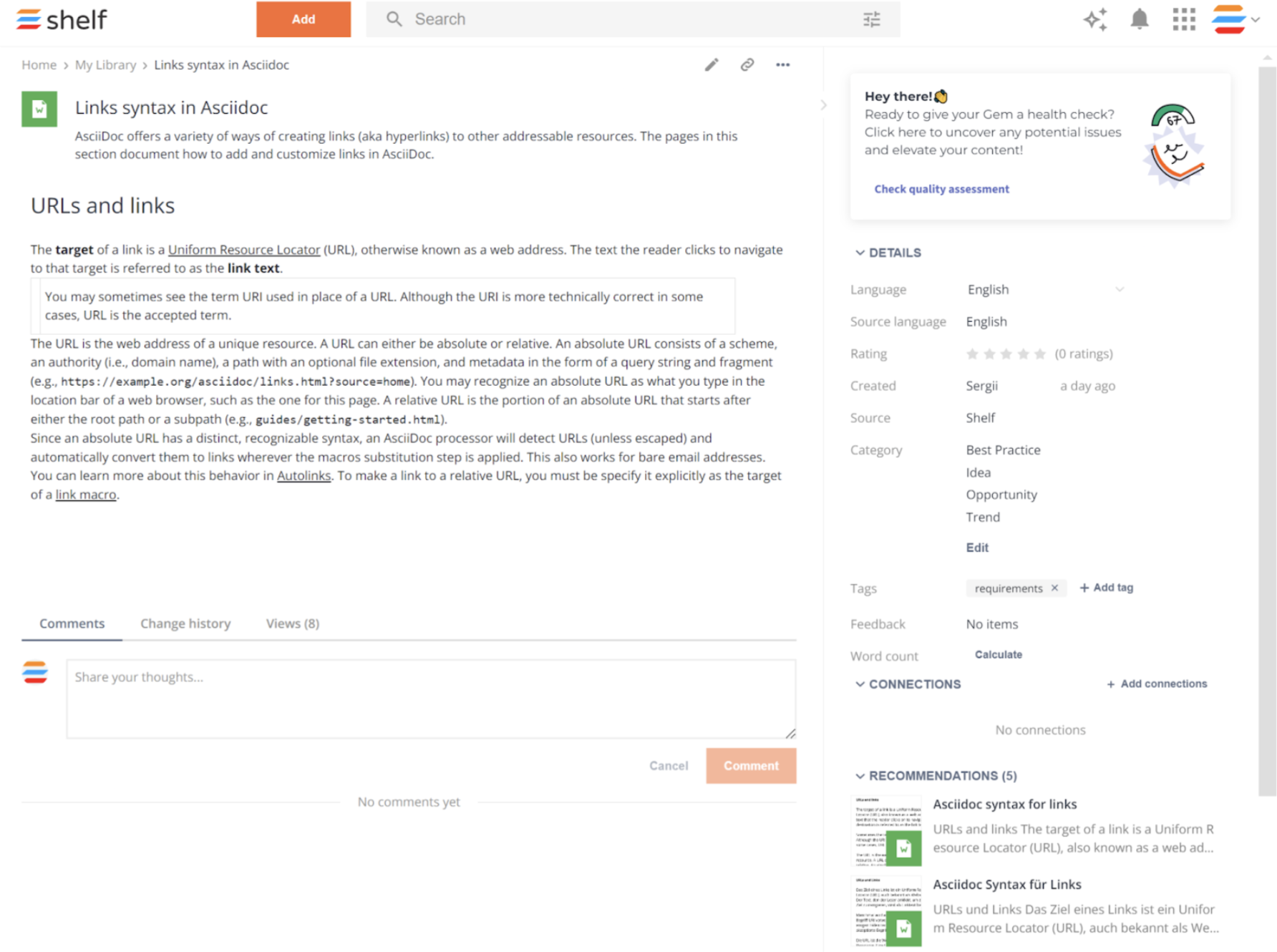
Task: Click the Links syntax in Asciidoc title
Action: click(x=171, y=107)
